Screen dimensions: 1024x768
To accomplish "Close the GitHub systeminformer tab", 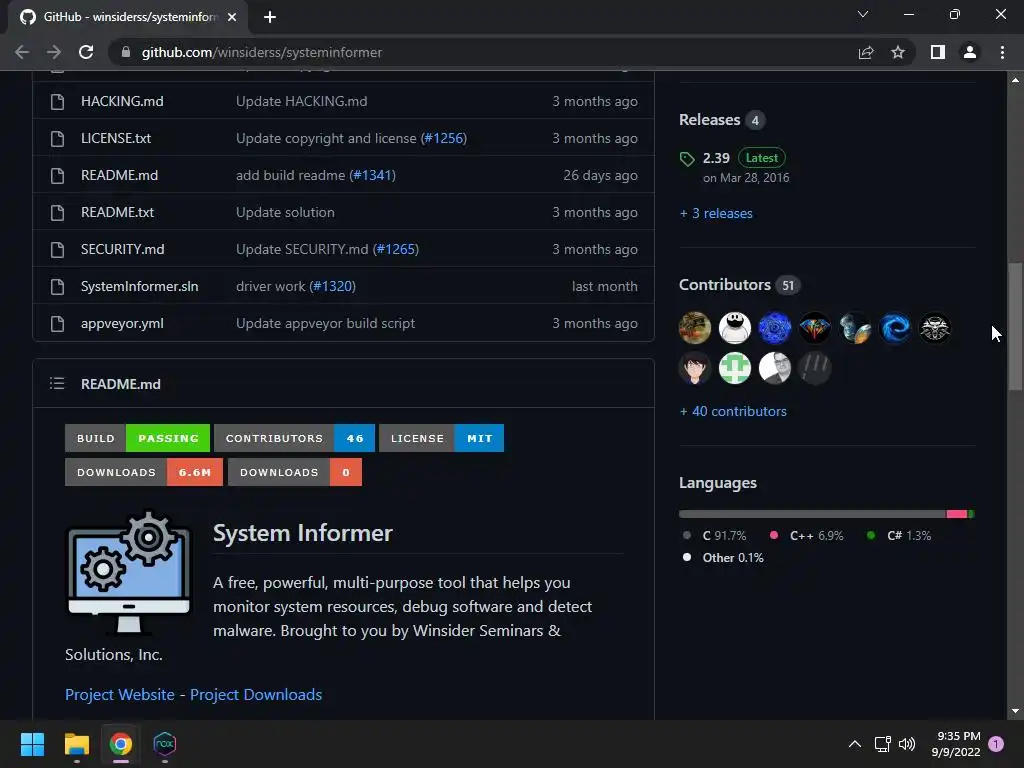I will (x=232, y=17).
